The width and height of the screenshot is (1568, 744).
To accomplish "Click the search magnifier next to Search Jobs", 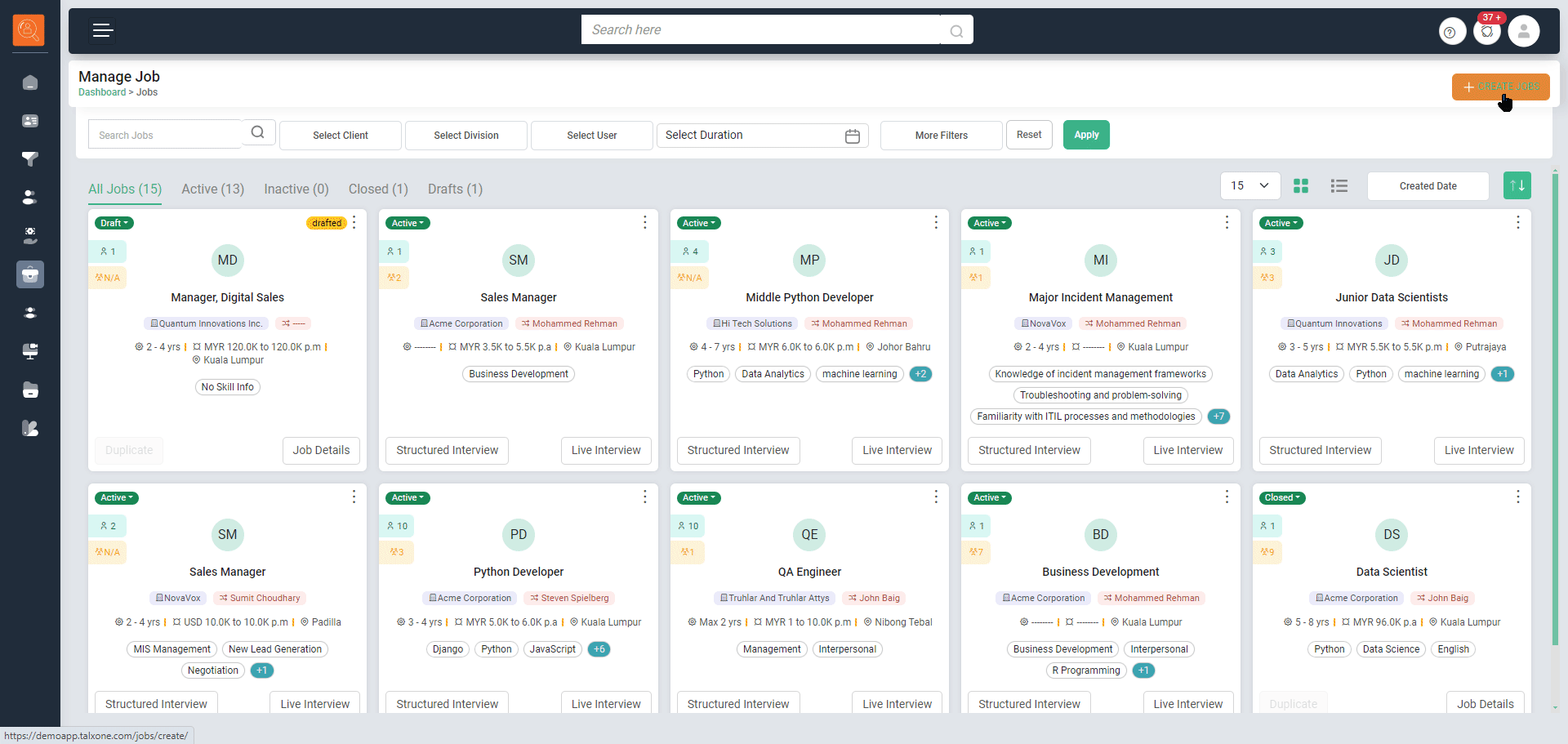I will tap(258, 133).
